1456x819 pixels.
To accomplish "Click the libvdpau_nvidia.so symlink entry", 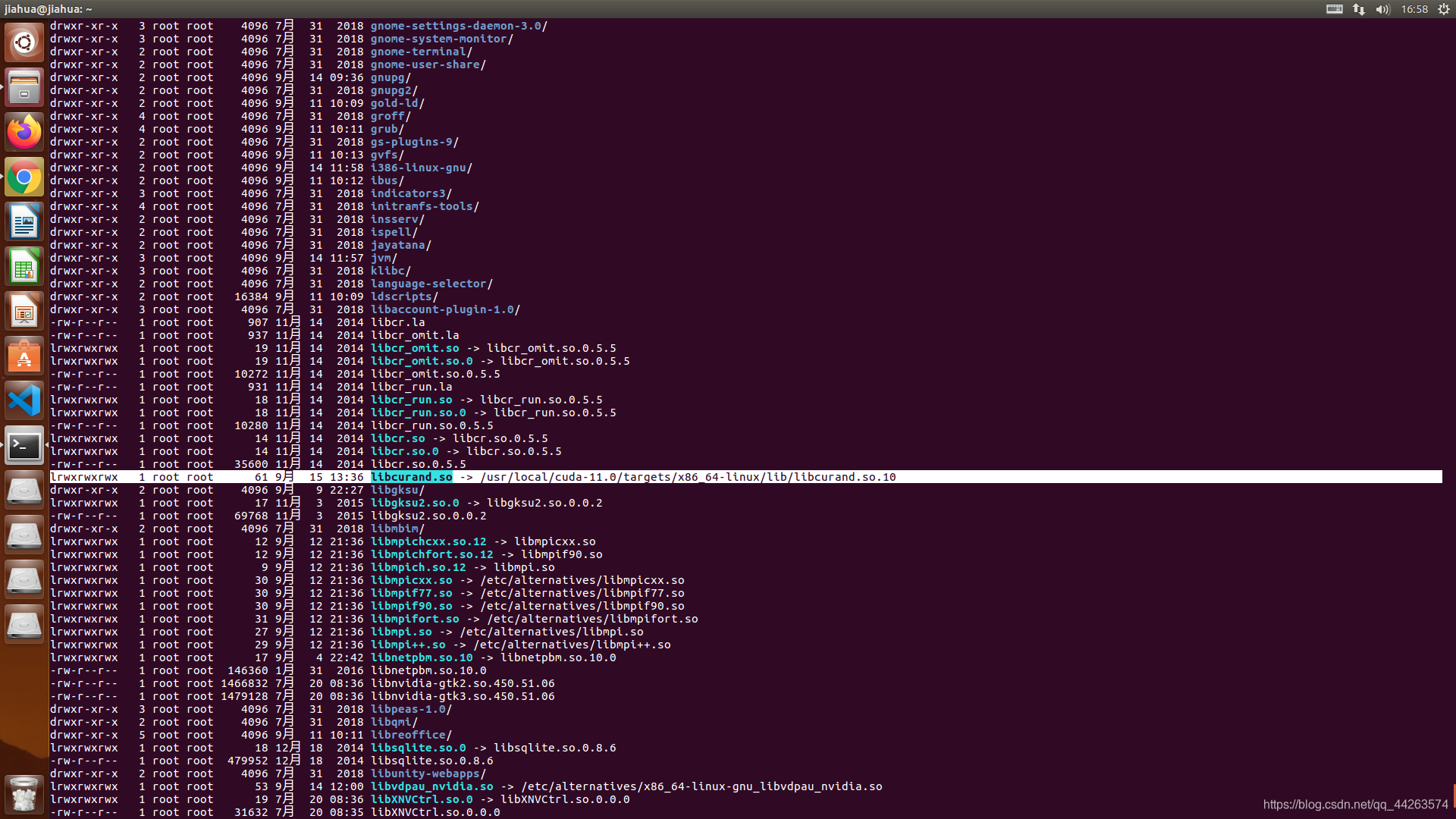I will pyautogui.click(x=431, y=786).
